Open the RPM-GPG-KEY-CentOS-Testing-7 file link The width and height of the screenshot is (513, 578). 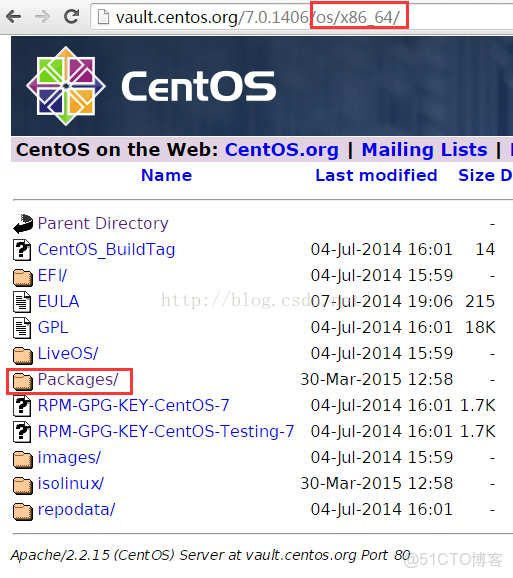click(x=166, y=431)
